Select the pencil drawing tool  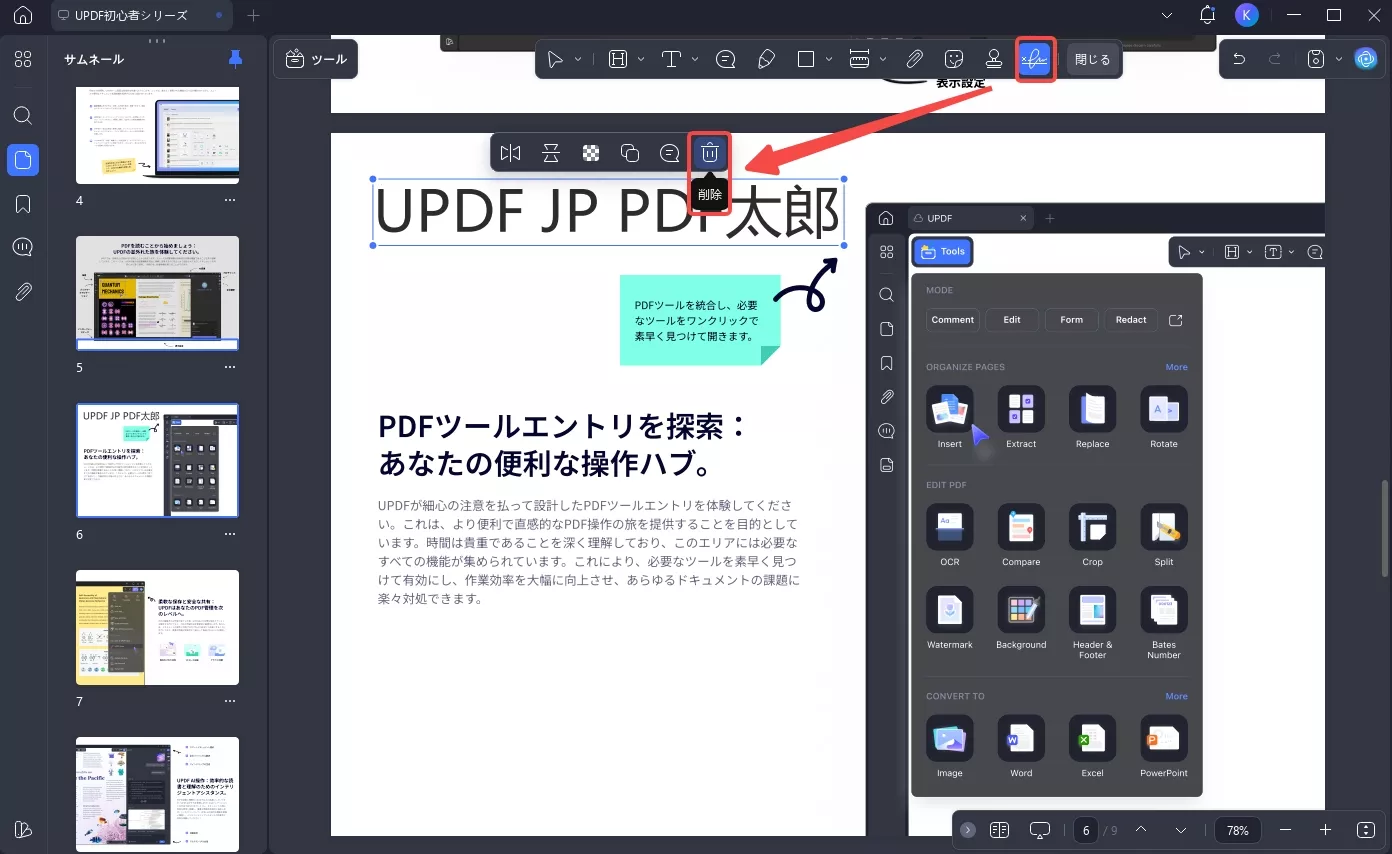coord(766,60)
